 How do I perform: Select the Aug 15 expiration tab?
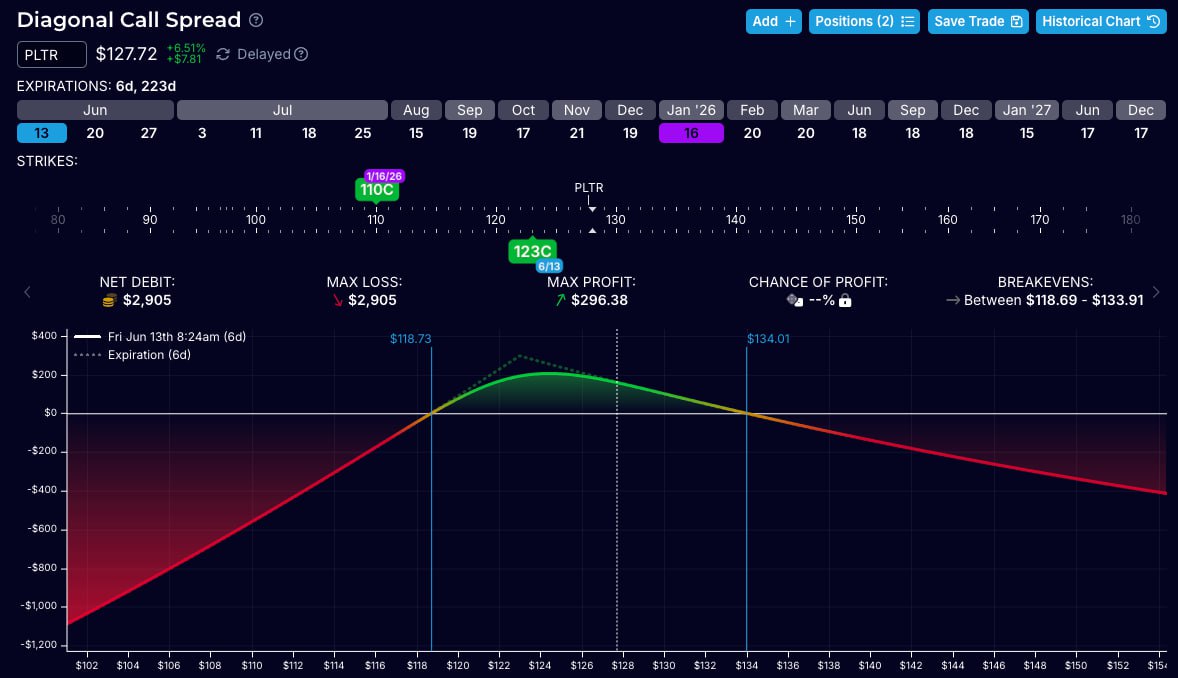[416, 133]
